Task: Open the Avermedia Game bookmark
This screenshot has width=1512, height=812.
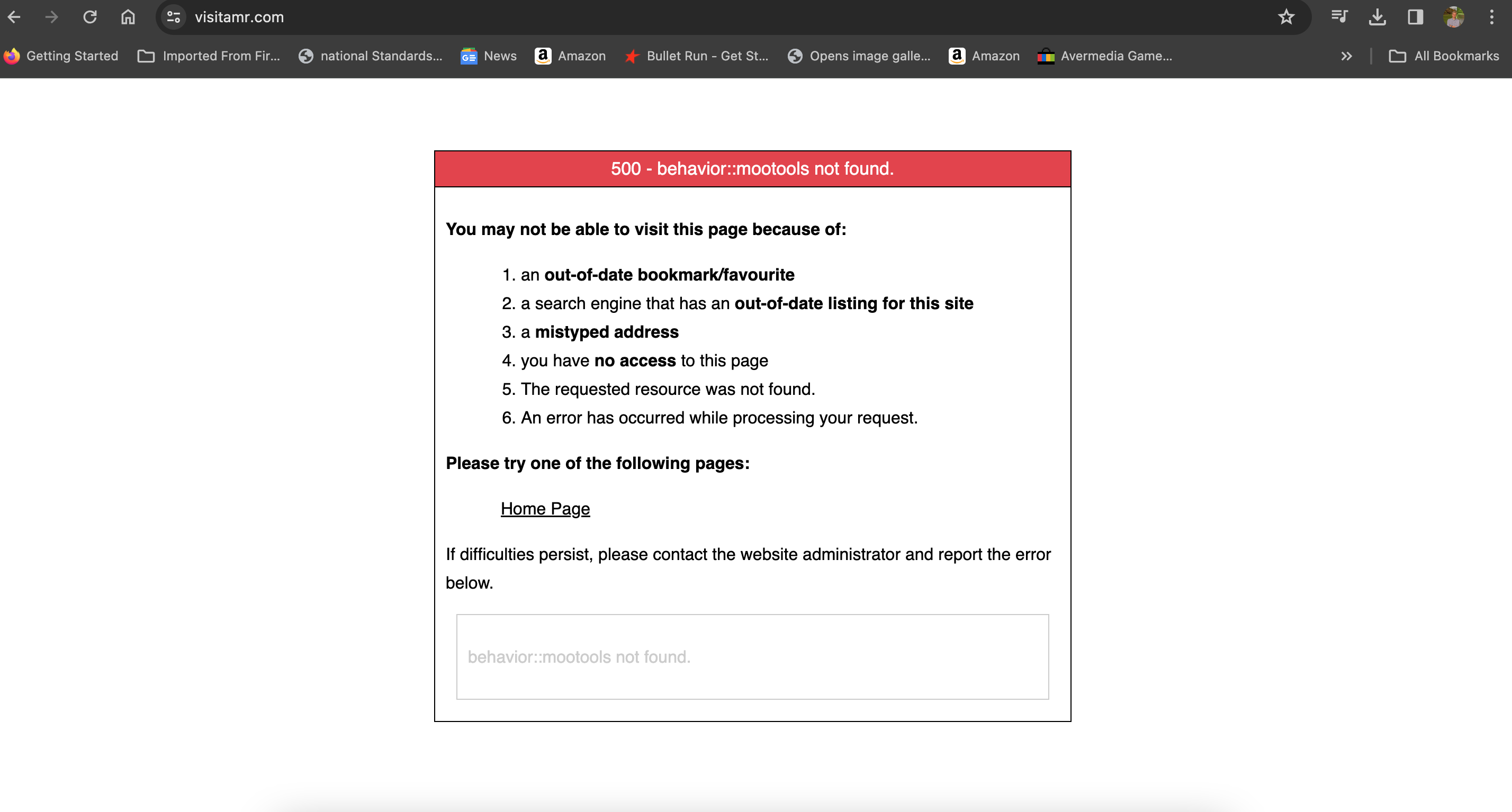Action: 1105,56
